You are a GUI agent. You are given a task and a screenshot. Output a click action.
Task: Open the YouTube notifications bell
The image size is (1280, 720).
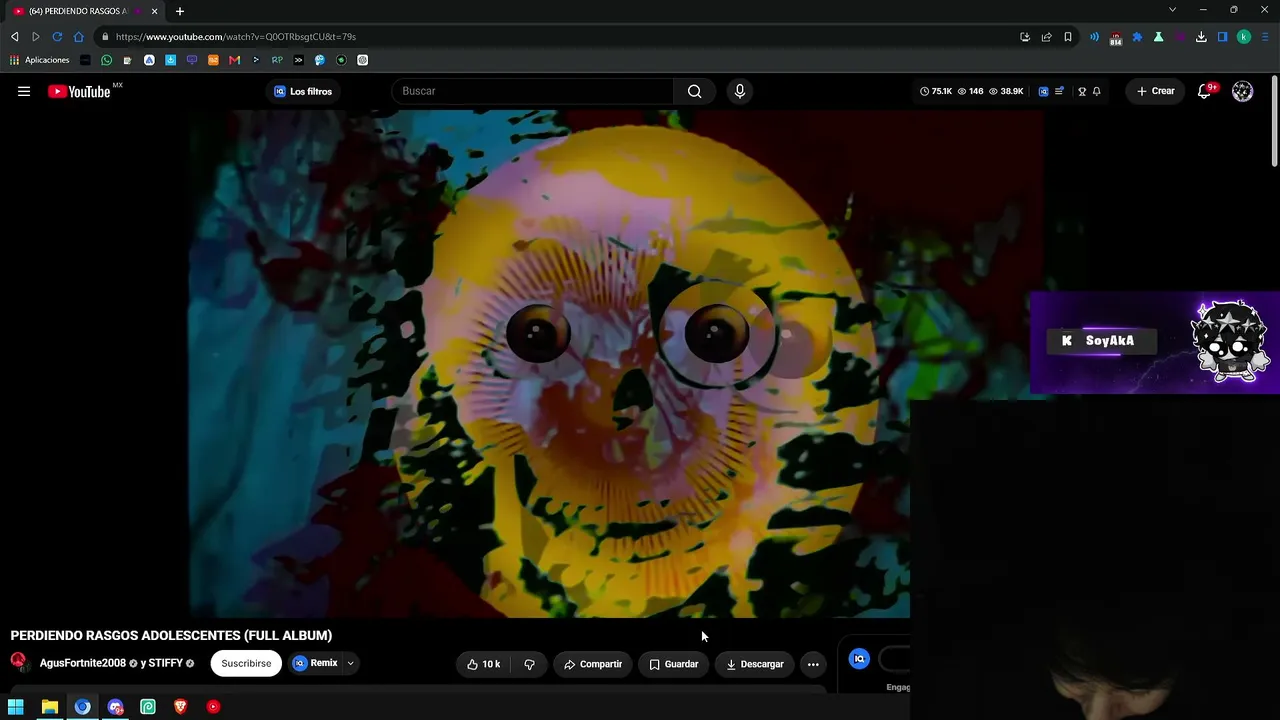(x=1205, y=91)
